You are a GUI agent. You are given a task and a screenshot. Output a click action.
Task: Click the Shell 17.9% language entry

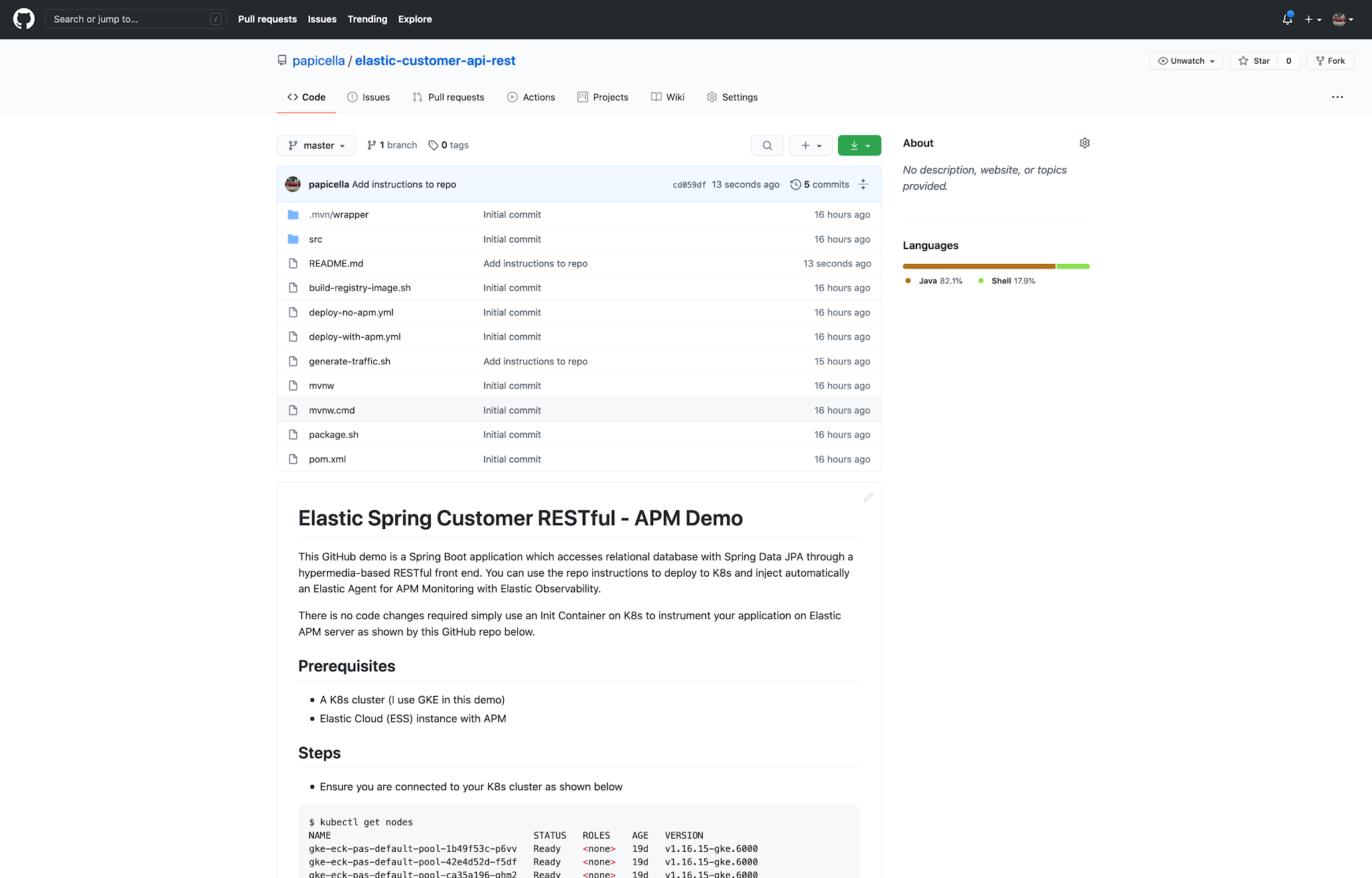point(1007,281)
